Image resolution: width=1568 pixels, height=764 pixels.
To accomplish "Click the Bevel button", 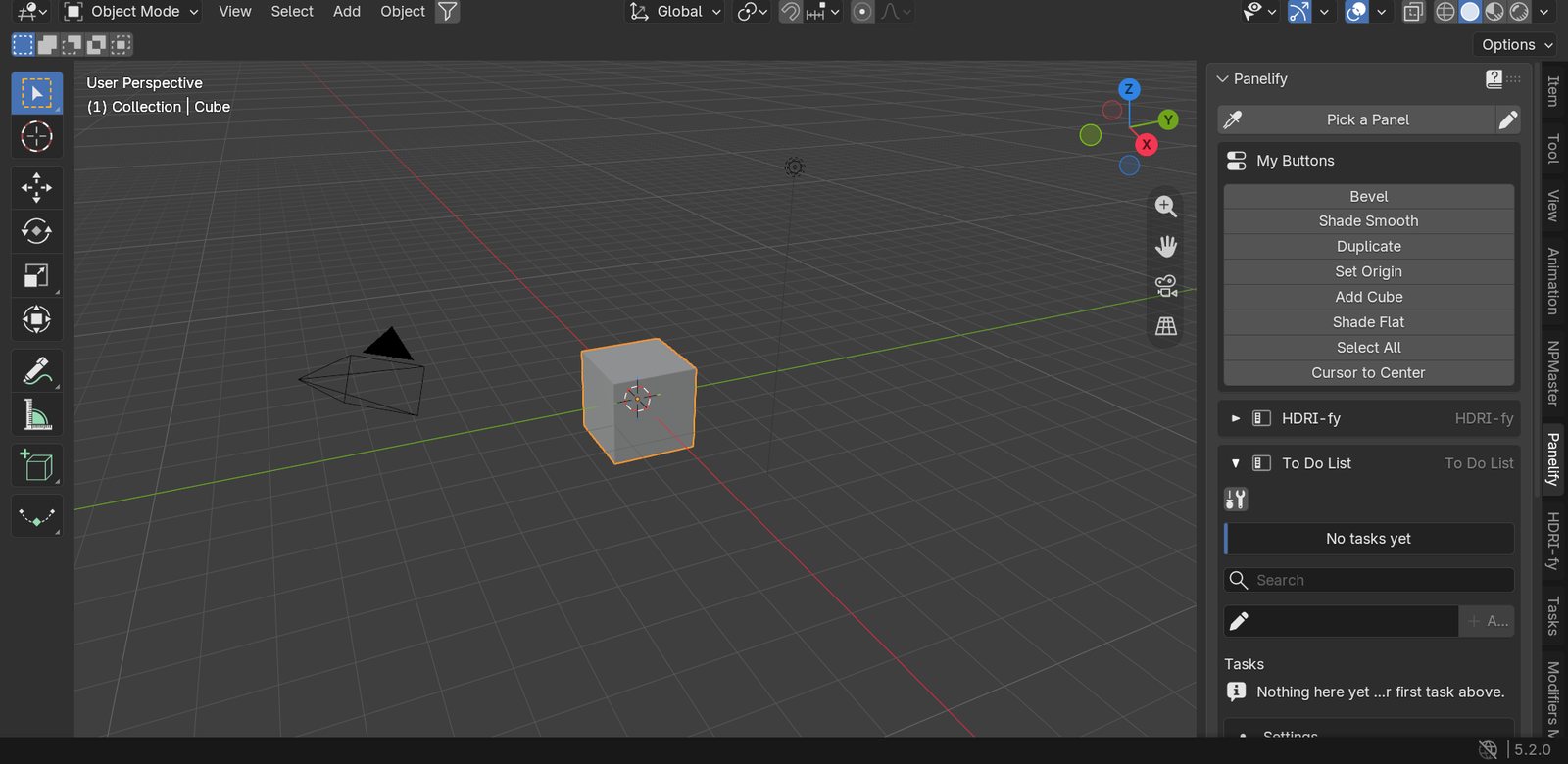I will click(1369, 196).
